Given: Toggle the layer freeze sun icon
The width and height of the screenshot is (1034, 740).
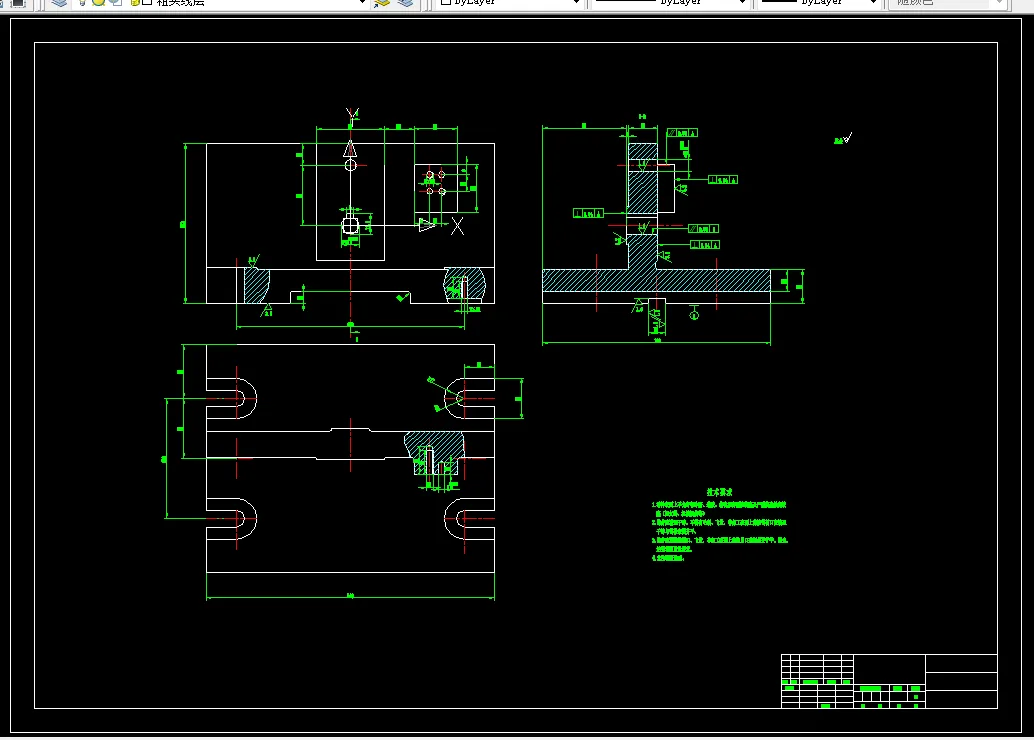Looking at the screenshot, I should pyautogui.click(x=99, y=3).
